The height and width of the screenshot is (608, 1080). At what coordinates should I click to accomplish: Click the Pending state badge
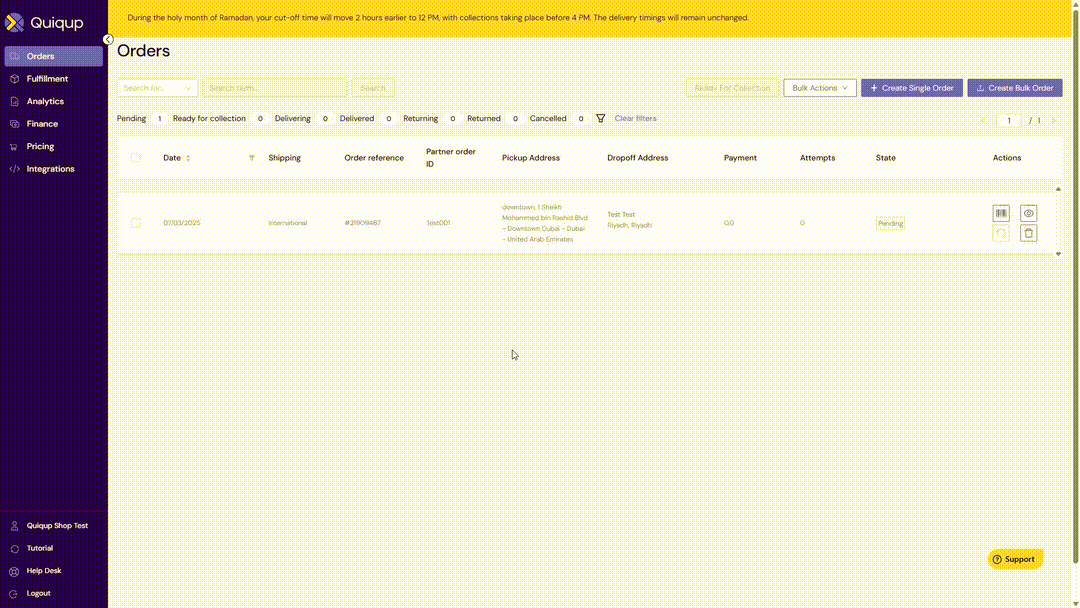pyautogui.click(x=890, y=223)
